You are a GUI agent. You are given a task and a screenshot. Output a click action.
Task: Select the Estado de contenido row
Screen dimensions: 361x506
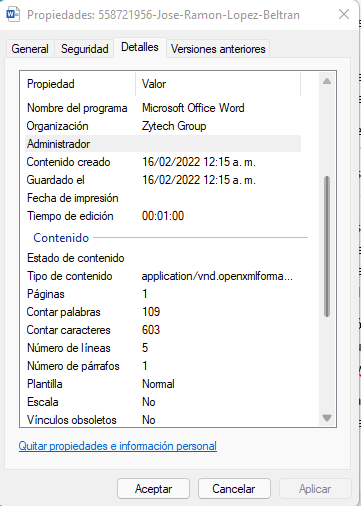click(163, 258)
